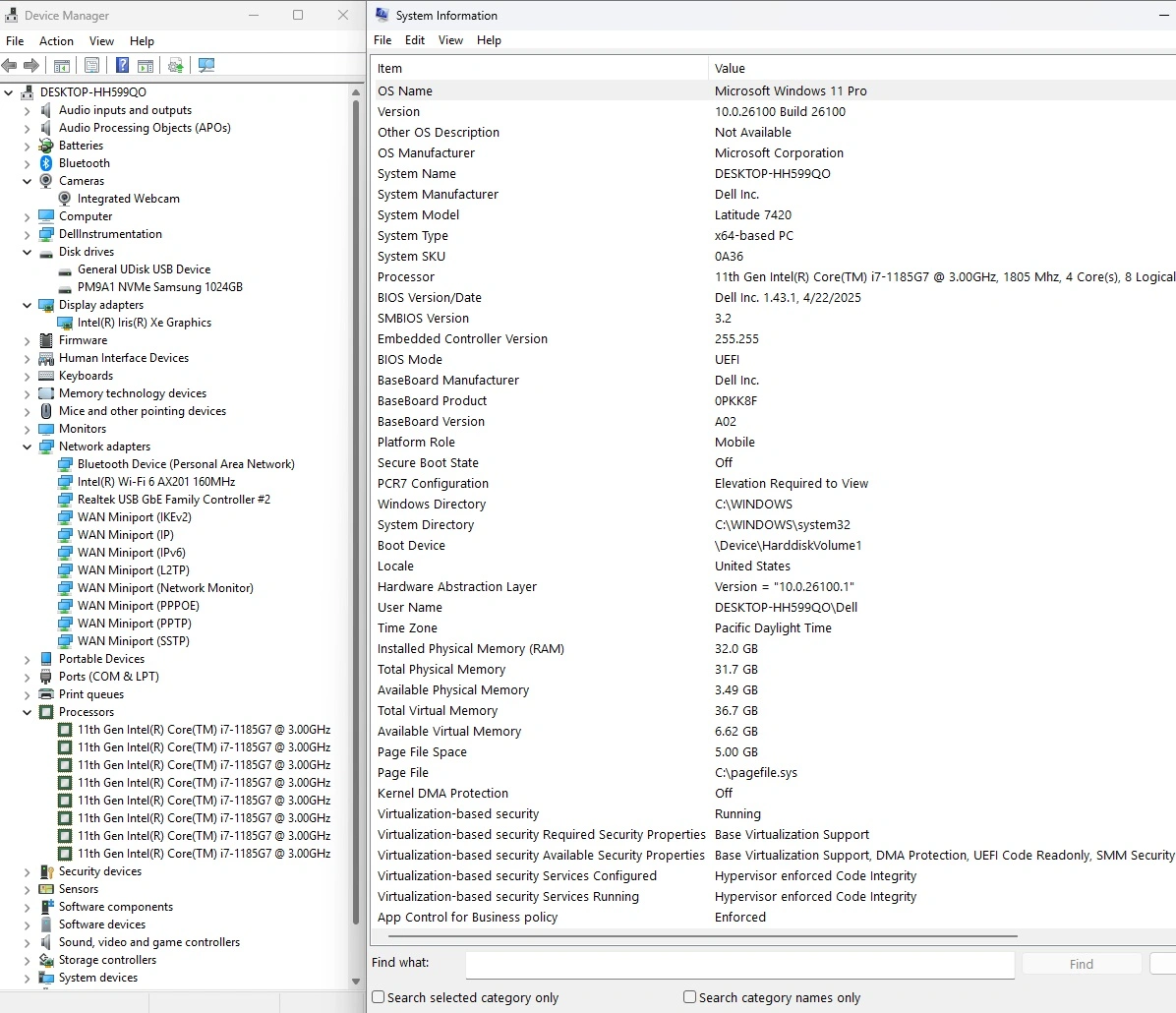Click the Find button
1176x1013 pixels.
[1081, 964]
